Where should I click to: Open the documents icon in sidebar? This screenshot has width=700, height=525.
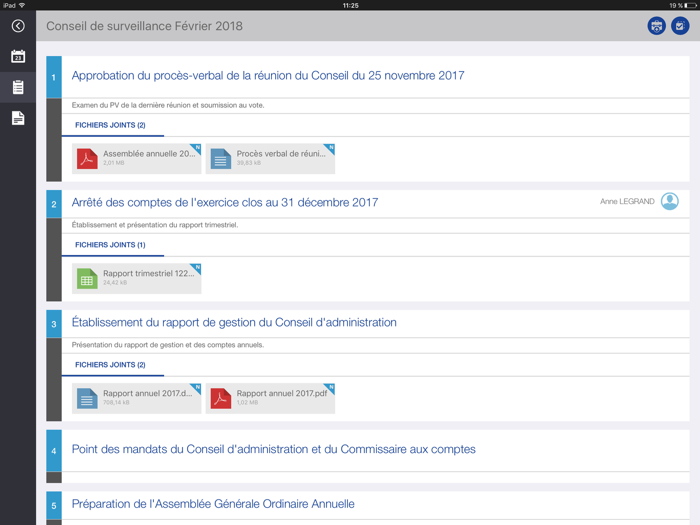click(18, 118)
